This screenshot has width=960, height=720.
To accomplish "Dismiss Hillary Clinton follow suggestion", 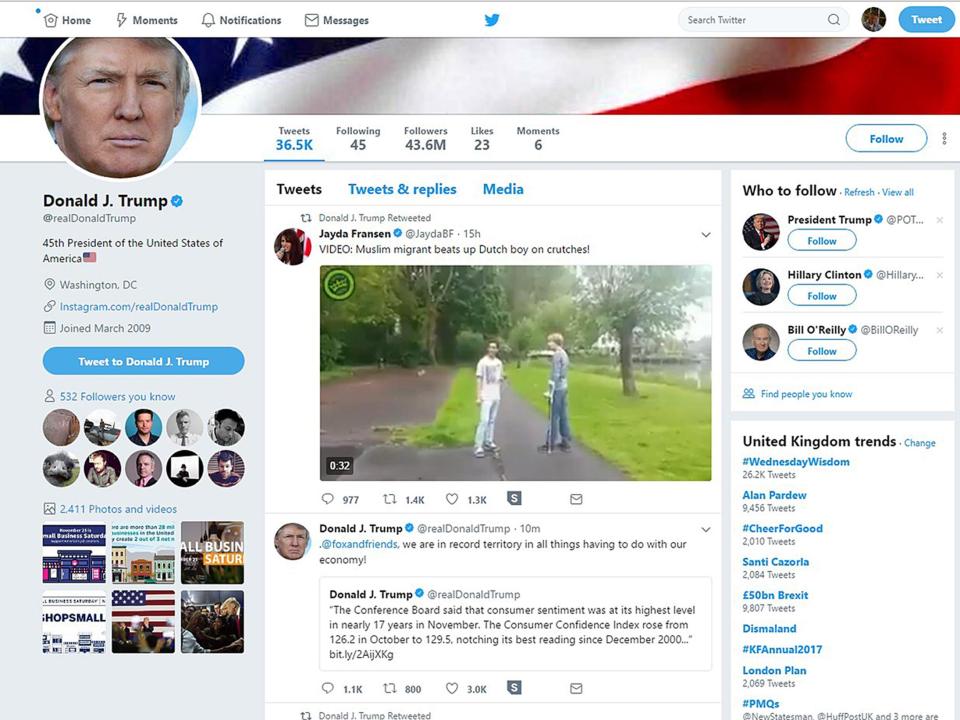I will point(940,275).
